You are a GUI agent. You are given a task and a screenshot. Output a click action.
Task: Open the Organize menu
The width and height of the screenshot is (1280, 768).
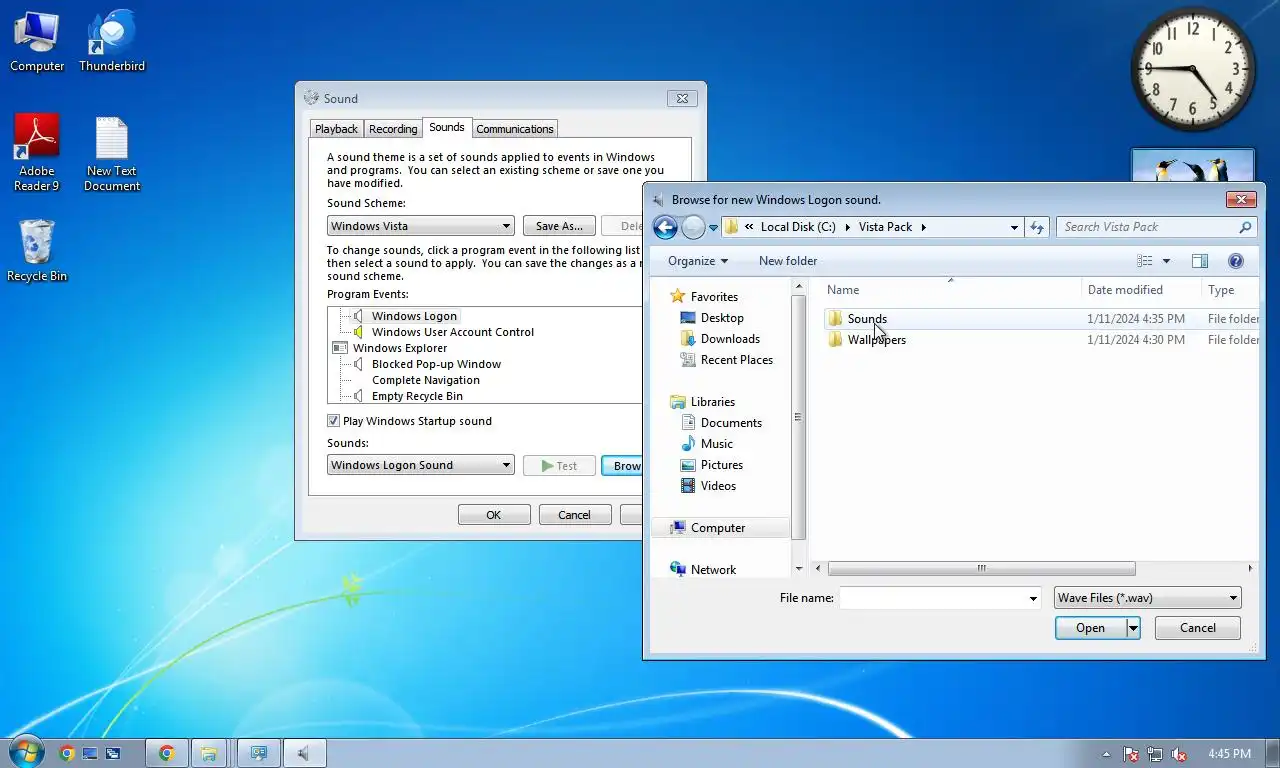(x=698, y=261)
